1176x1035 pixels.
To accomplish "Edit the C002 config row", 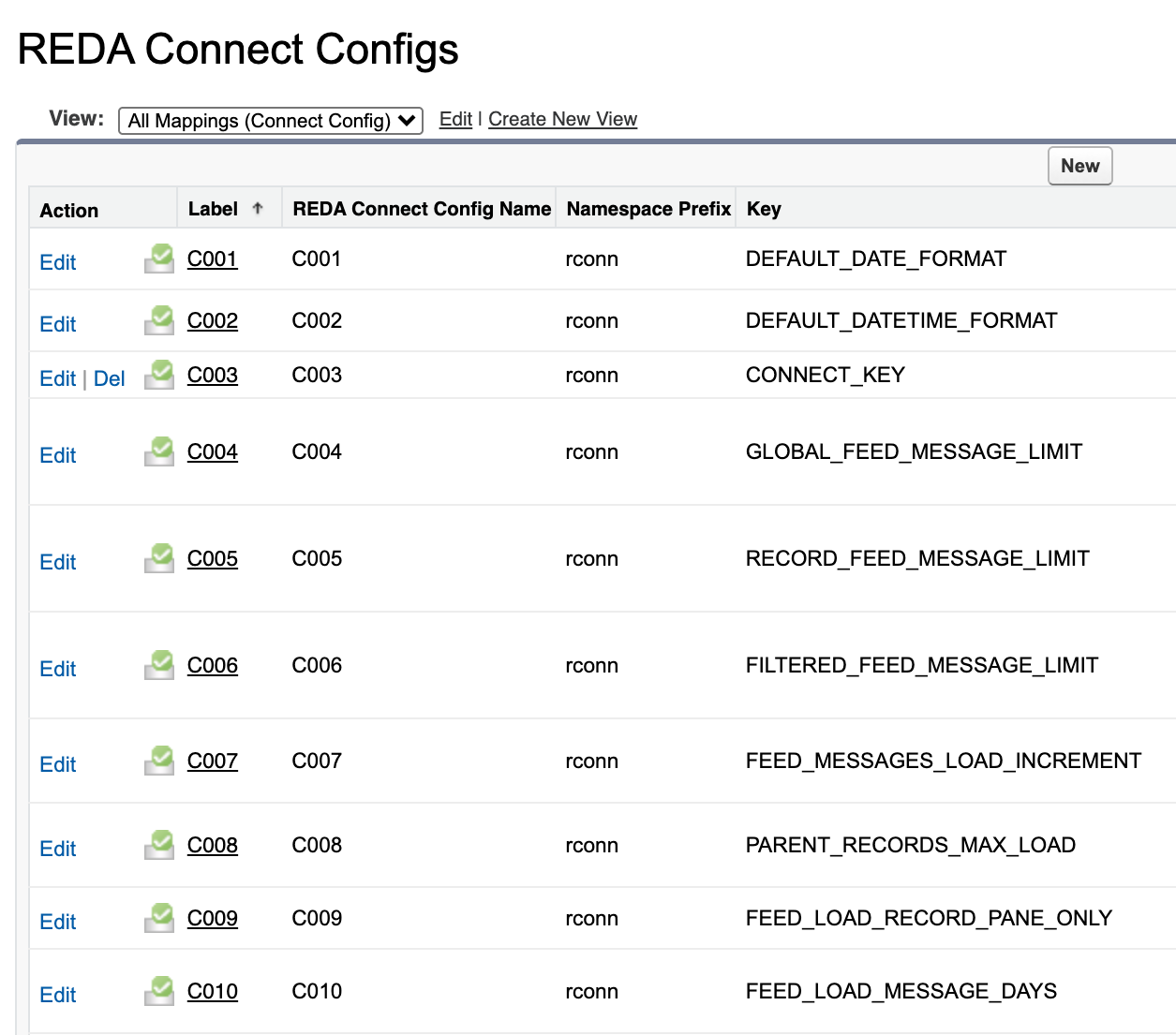I will coord(58,324).
